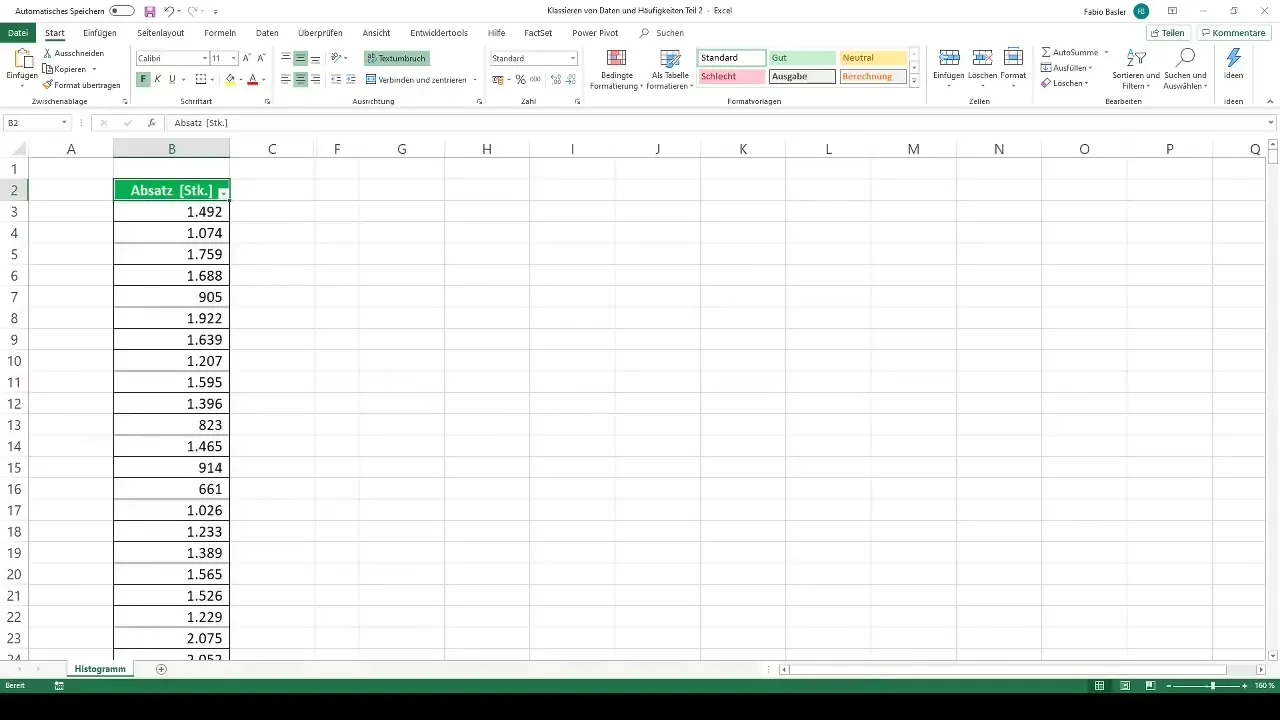Open the Entwicklertools tab
The image size is (1280, 720).
tap(439, 33)
